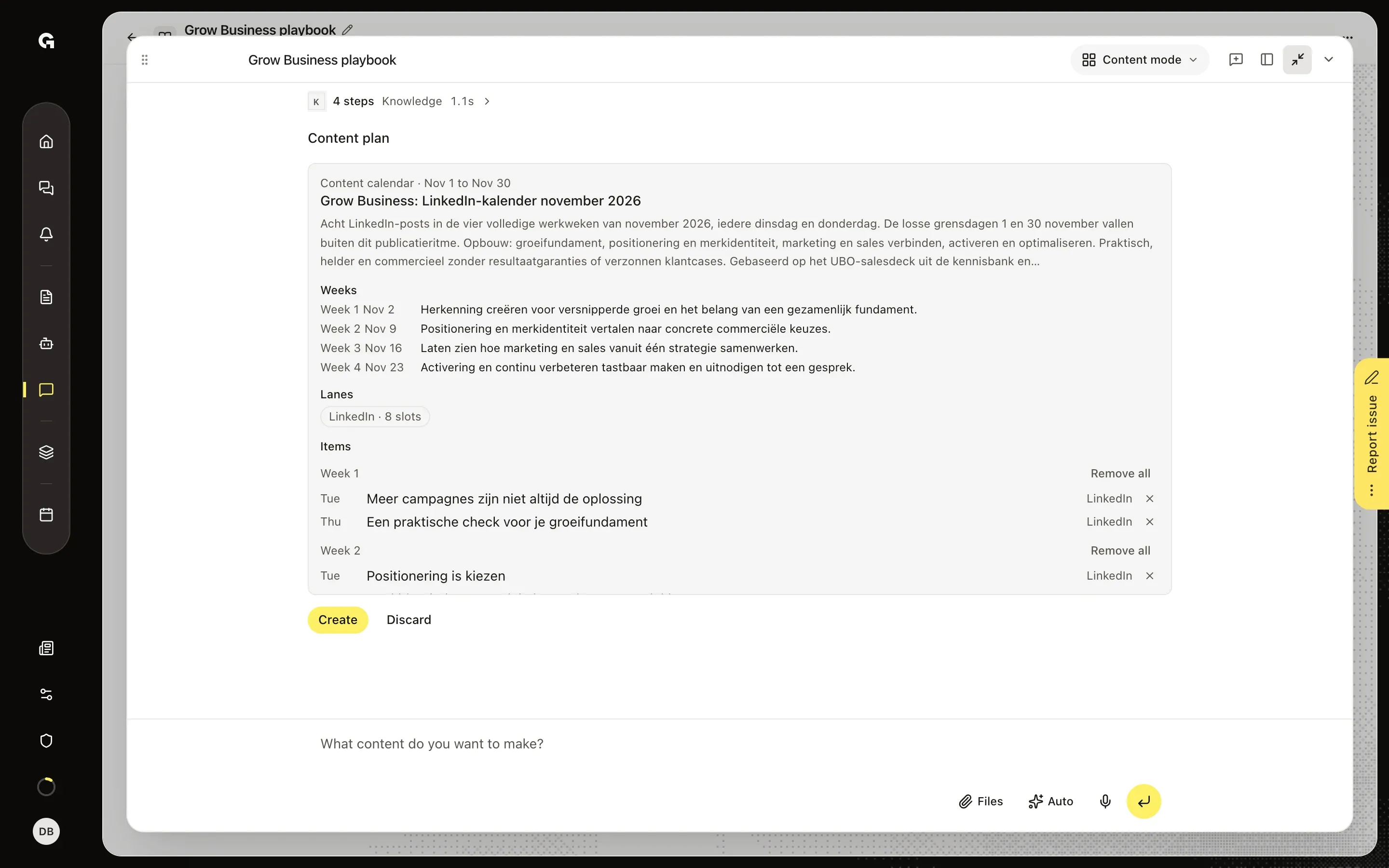Image resolution: width=1389 pixels, height=868 pixels.
Task: Collapse the fullscreen view icon
Action: pos(1297,60)
